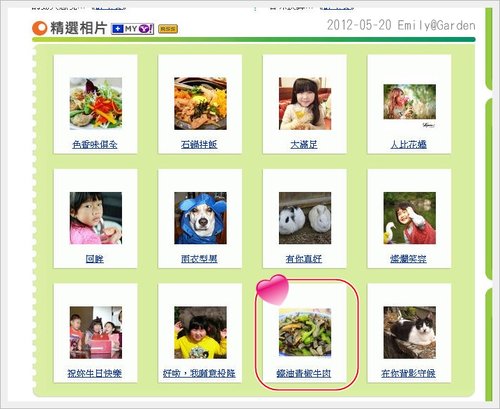Open the black and white cat thumbnail
The image size is (500, 409).
point(410,332)
